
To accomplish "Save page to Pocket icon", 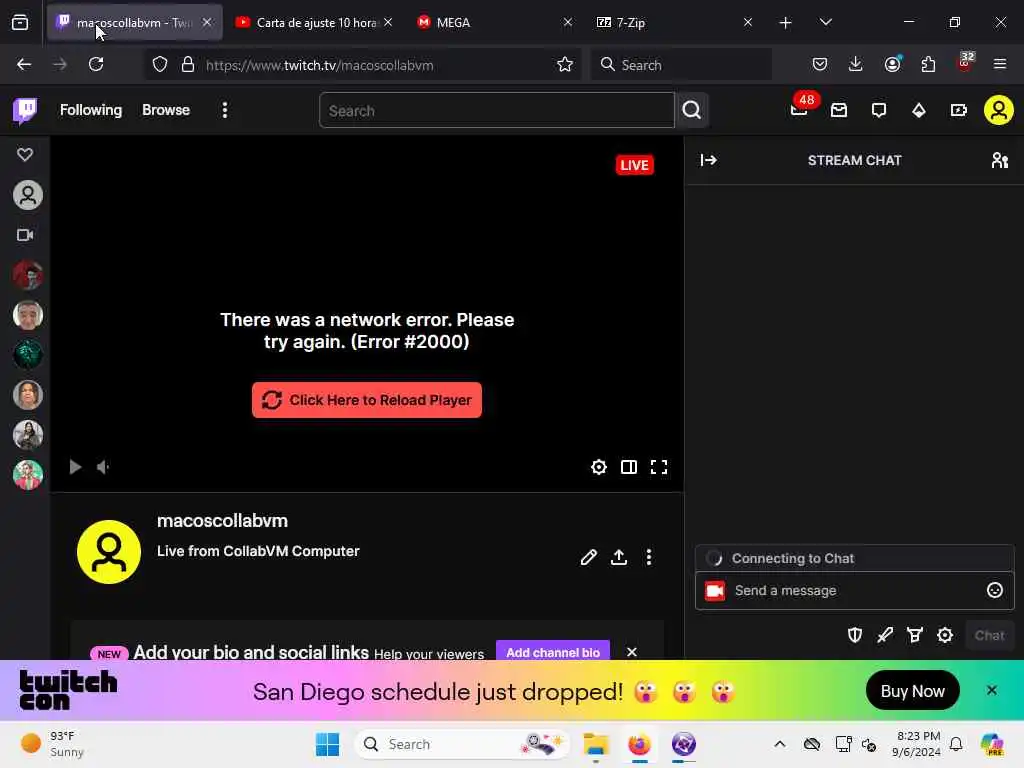I will 820,65.
